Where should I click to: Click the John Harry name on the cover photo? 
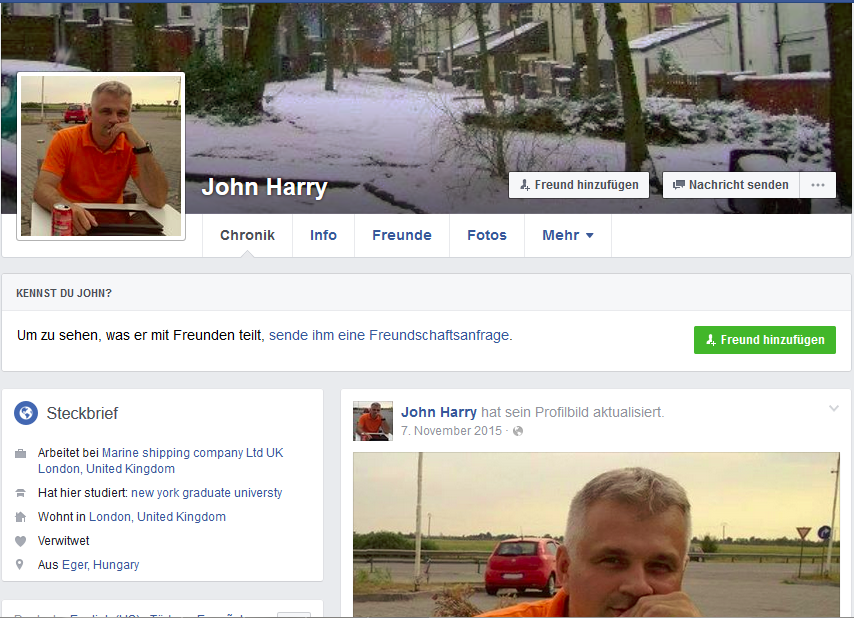click(264, 187)
